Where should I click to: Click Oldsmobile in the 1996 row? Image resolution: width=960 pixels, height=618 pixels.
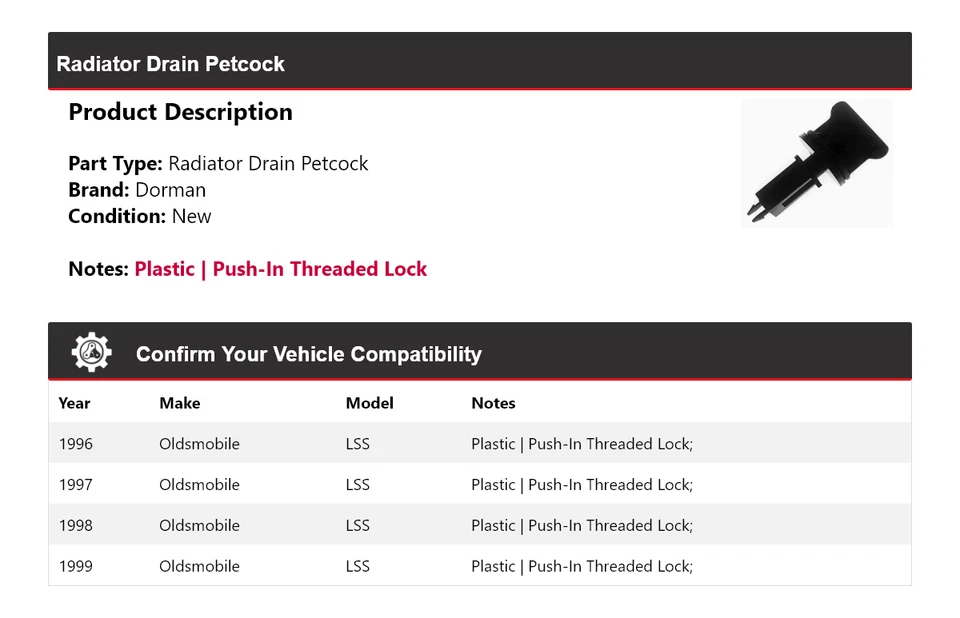point(199,444)
